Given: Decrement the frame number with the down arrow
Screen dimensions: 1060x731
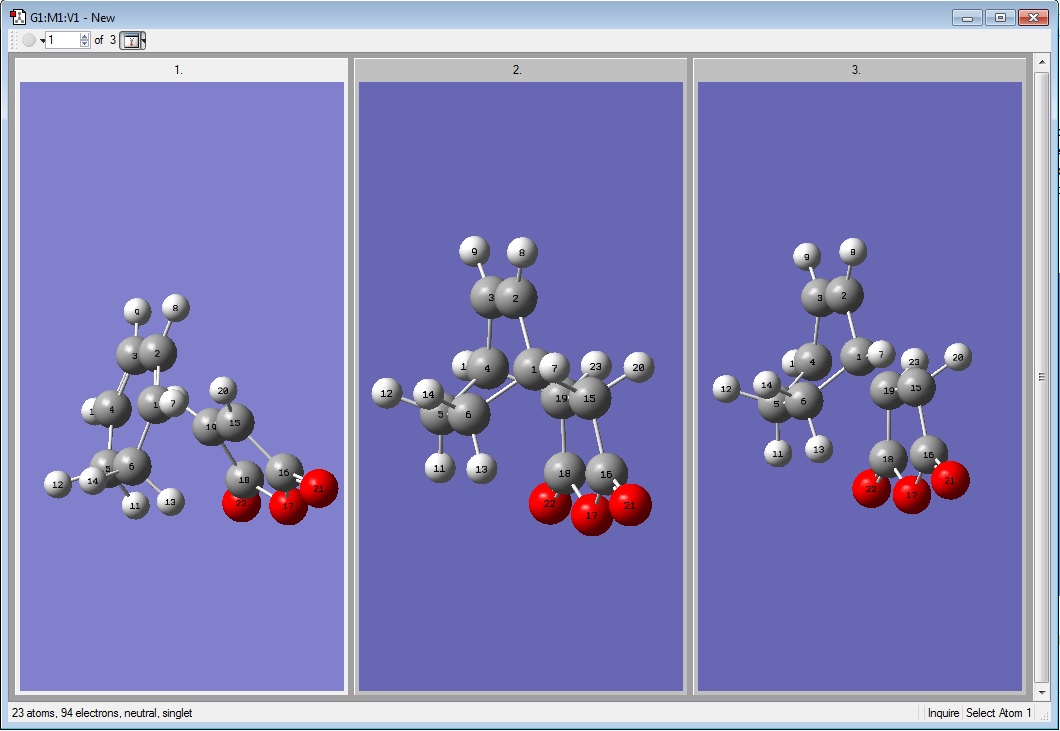Looking at the screenshot, I should [x=85, y=45].
